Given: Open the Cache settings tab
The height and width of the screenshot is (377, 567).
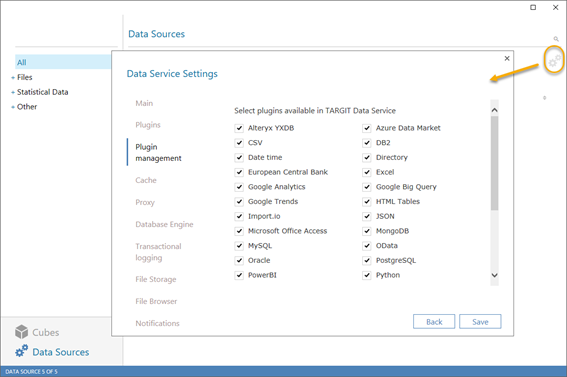Looking at the screenshot, I should (x=146, y=180).
